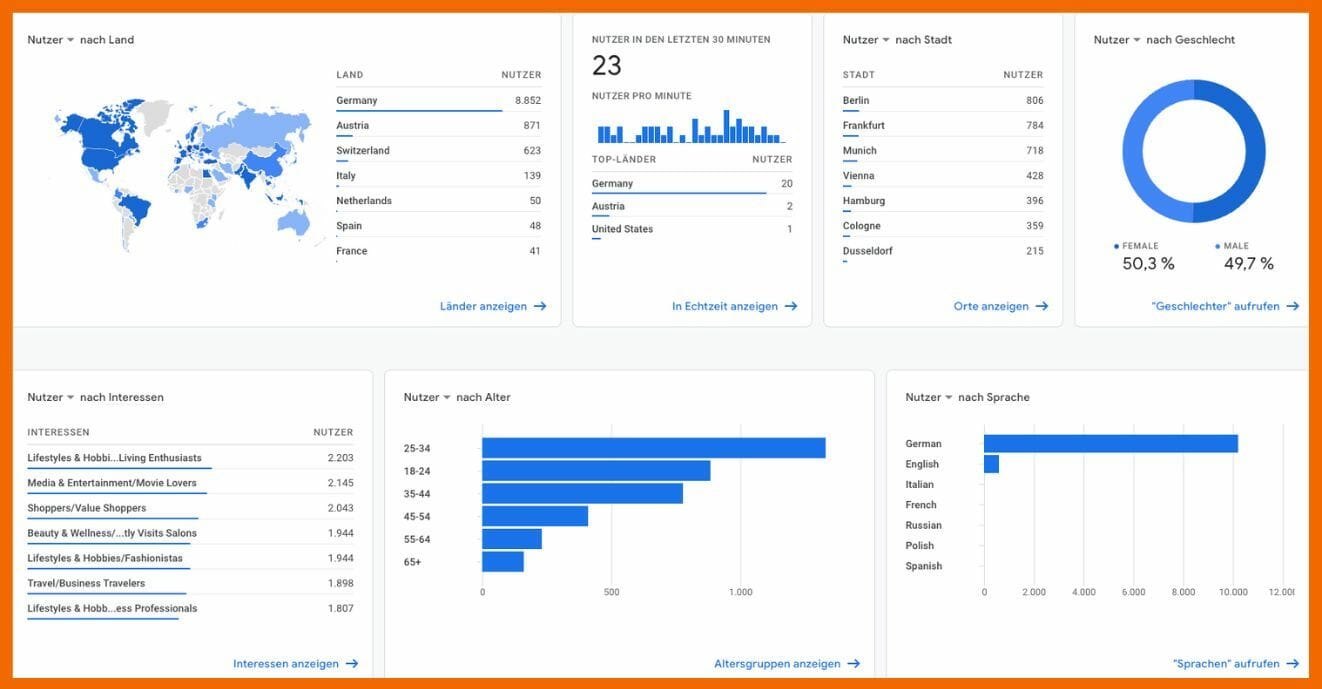The image size is (1322, 689).
Task: Open the Nutzer dropdown in the Land card
Action: (70, 40)
